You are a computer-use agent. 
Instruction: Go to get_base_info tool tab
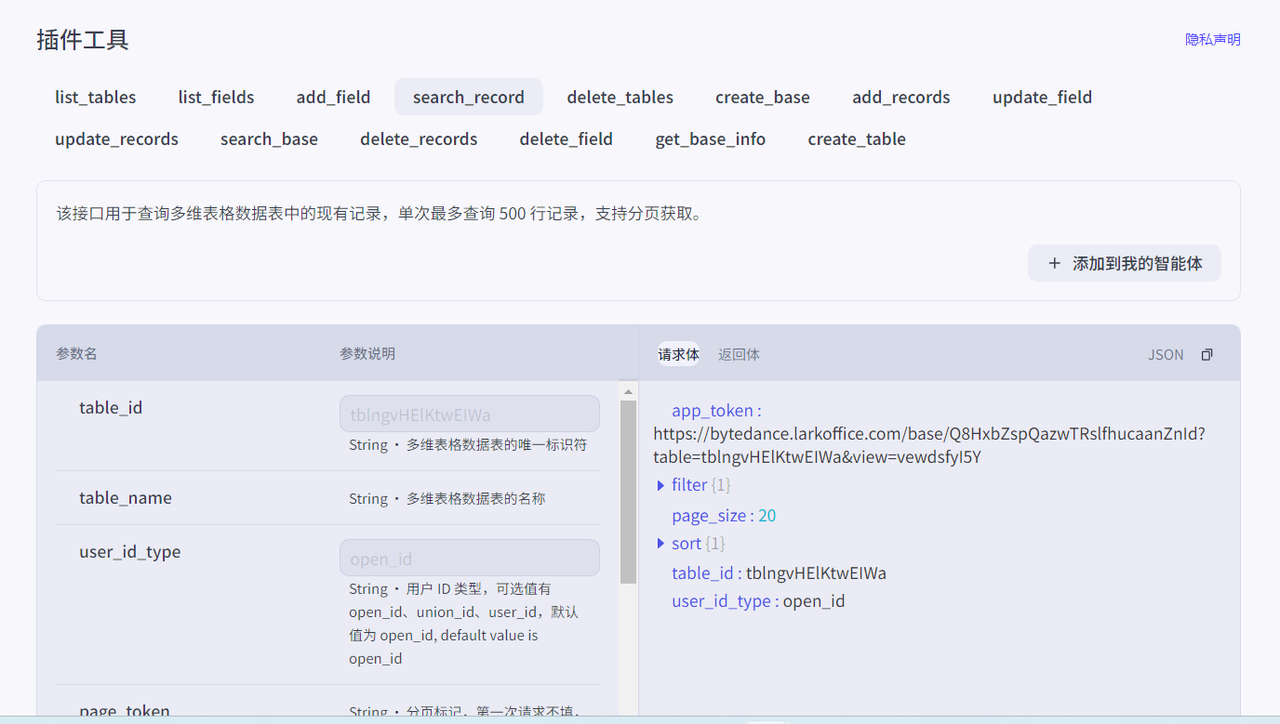pos(710,139)
